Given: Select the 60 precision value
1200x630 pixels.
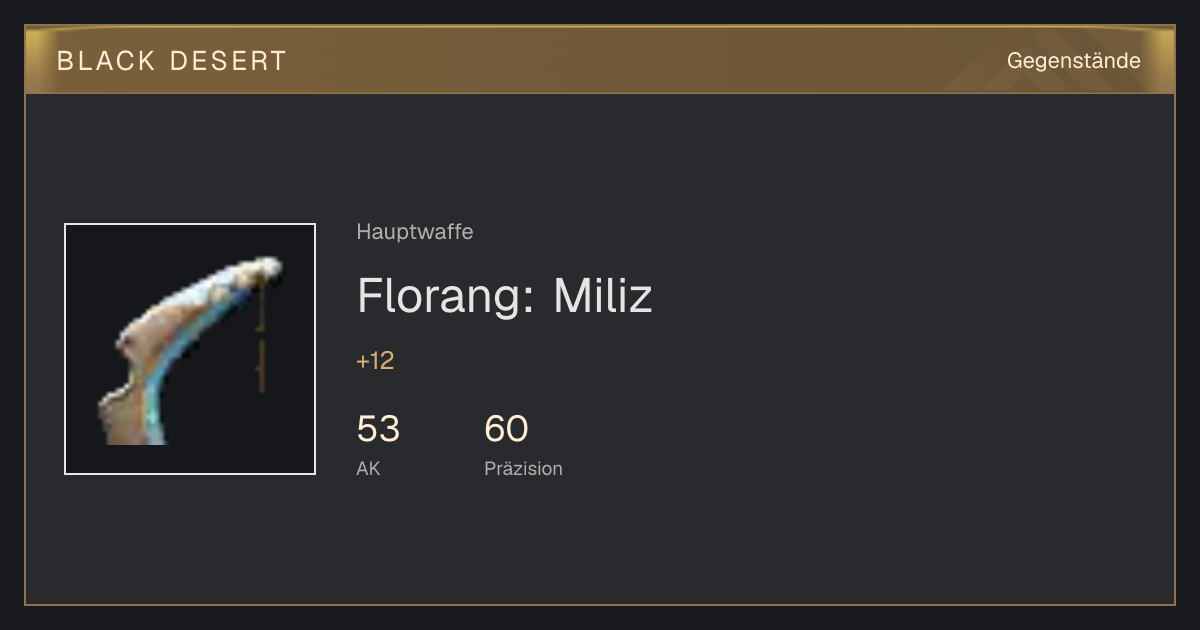Looking at the screenshot, I should coord(506,429).
